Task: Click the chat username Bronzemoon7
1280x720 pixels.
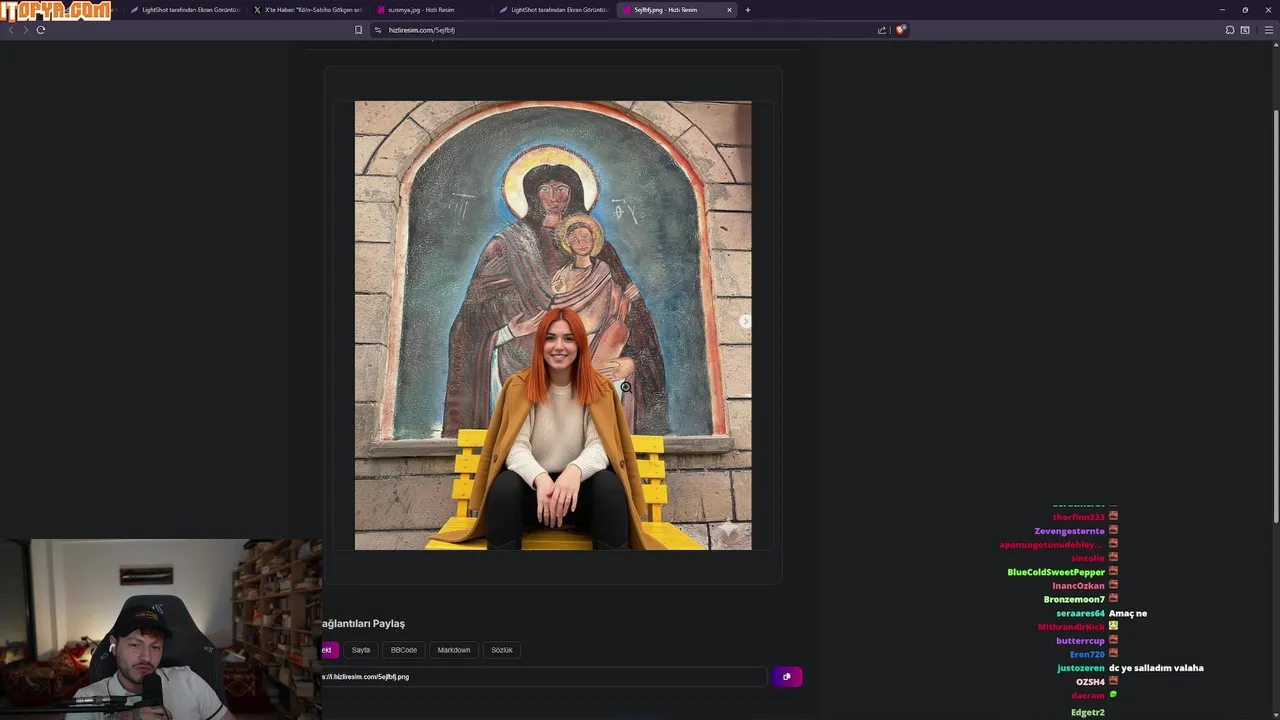Action: coord(1074,599)
